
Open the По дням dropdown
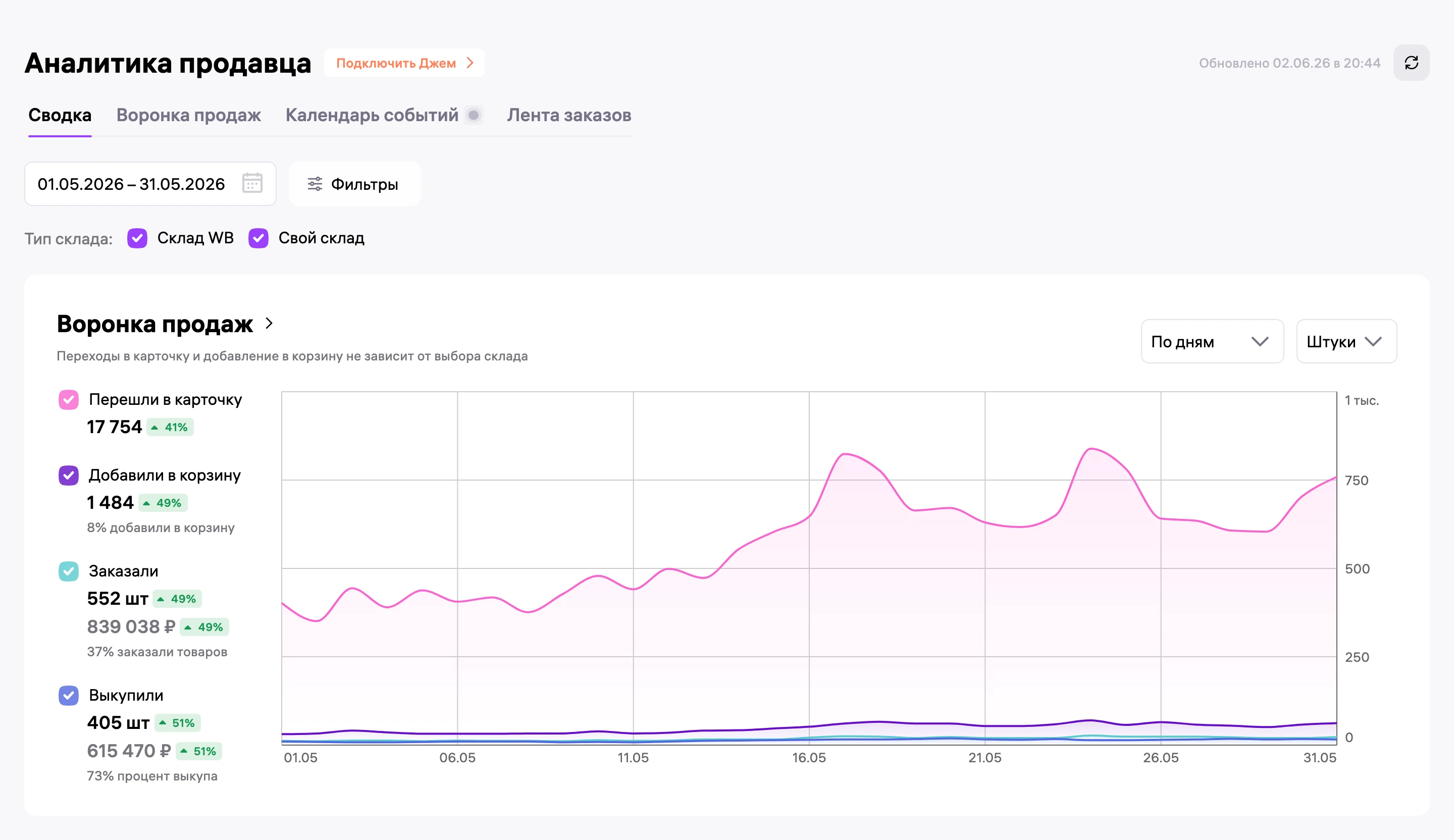click(1212, 342)
